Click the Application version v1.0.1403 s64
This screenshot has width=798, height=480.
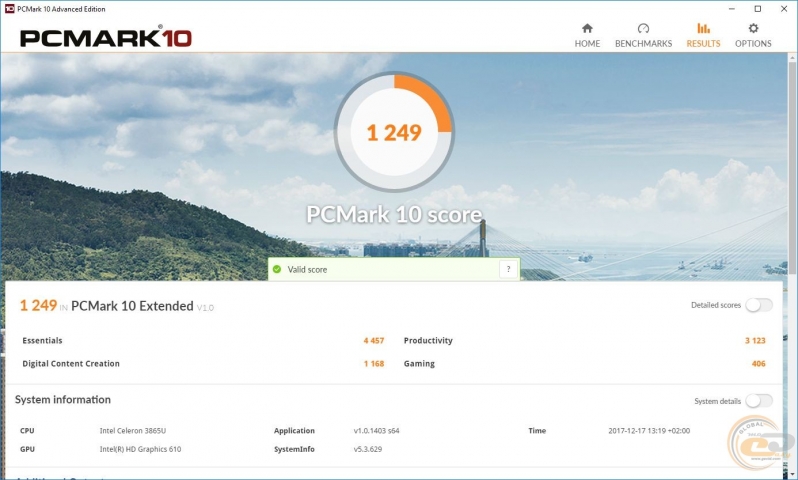point(377,431)
